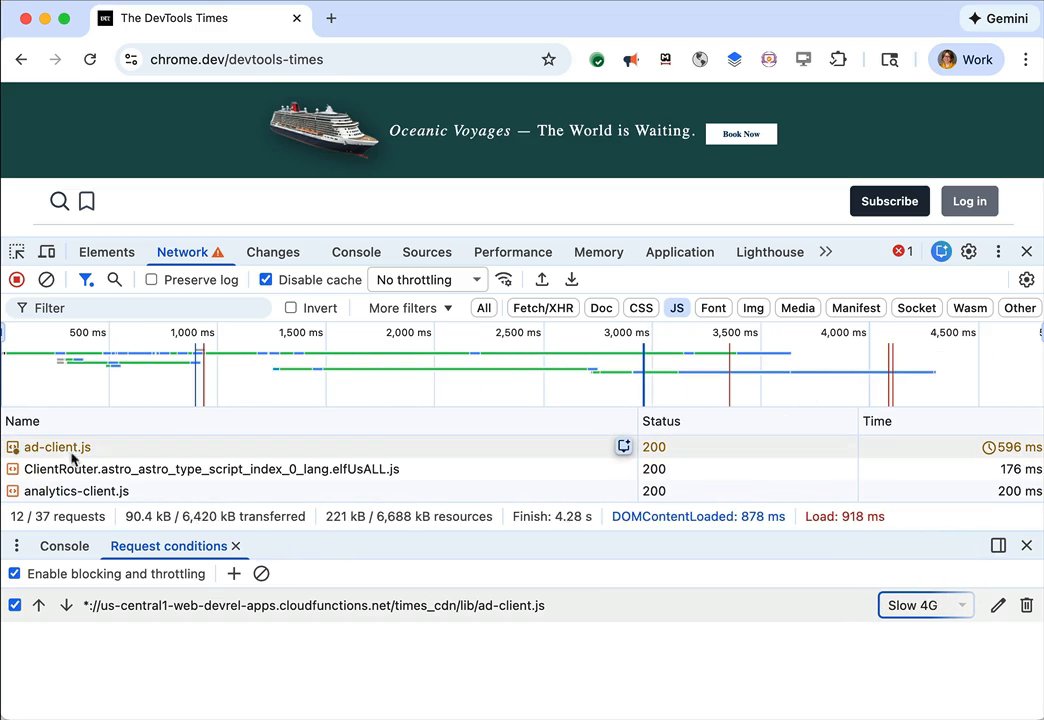Open DevTools settings gear
This screenshot has width=1044, height=720.
(969, 252)
